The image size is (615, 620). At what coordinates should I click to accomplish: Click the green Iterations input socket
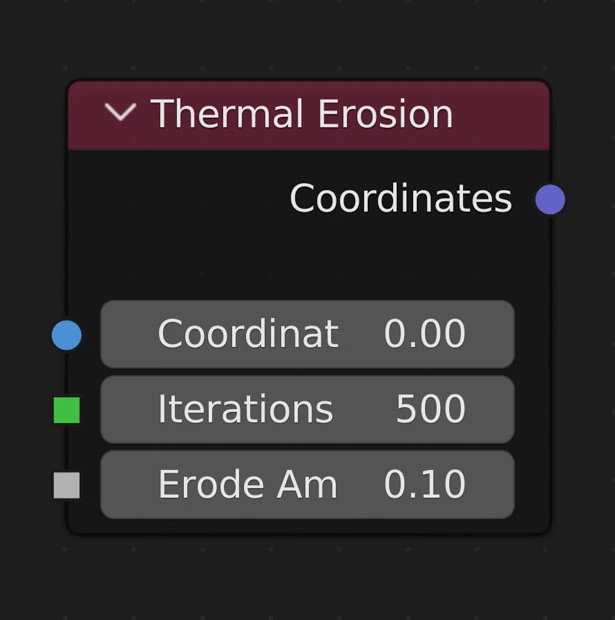coord(66,410)
